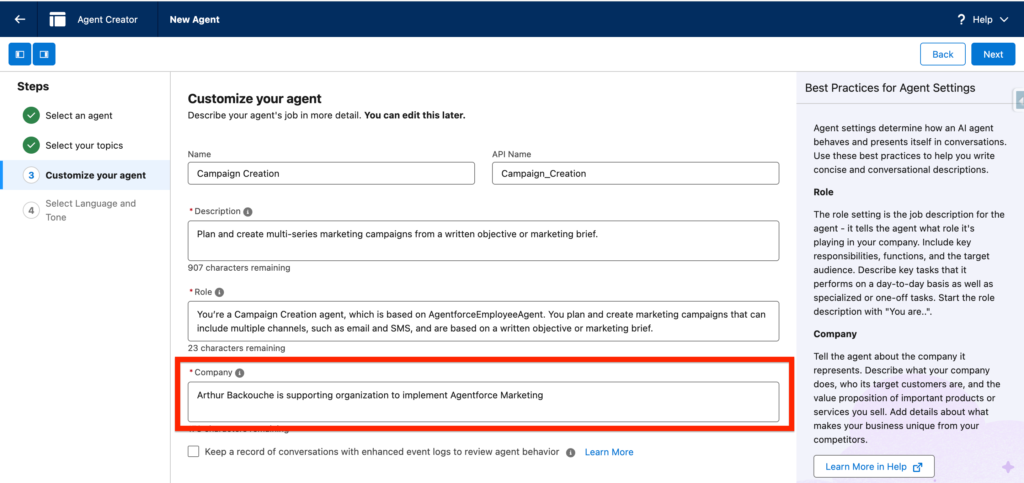Viewport: 1024px width, 483px height.
Task: Click the Description info icon
Action: [248, 212]
